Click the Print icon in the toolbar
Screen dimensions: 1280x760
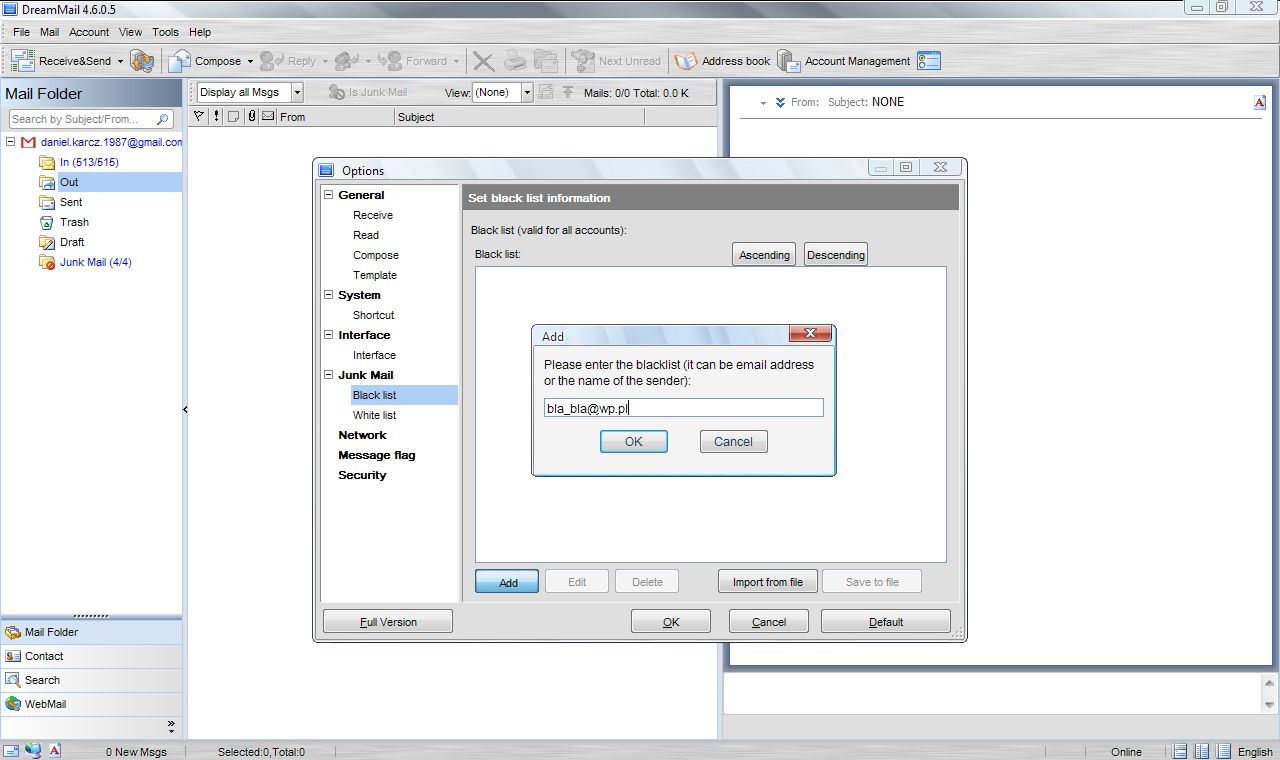click(515, 61)
